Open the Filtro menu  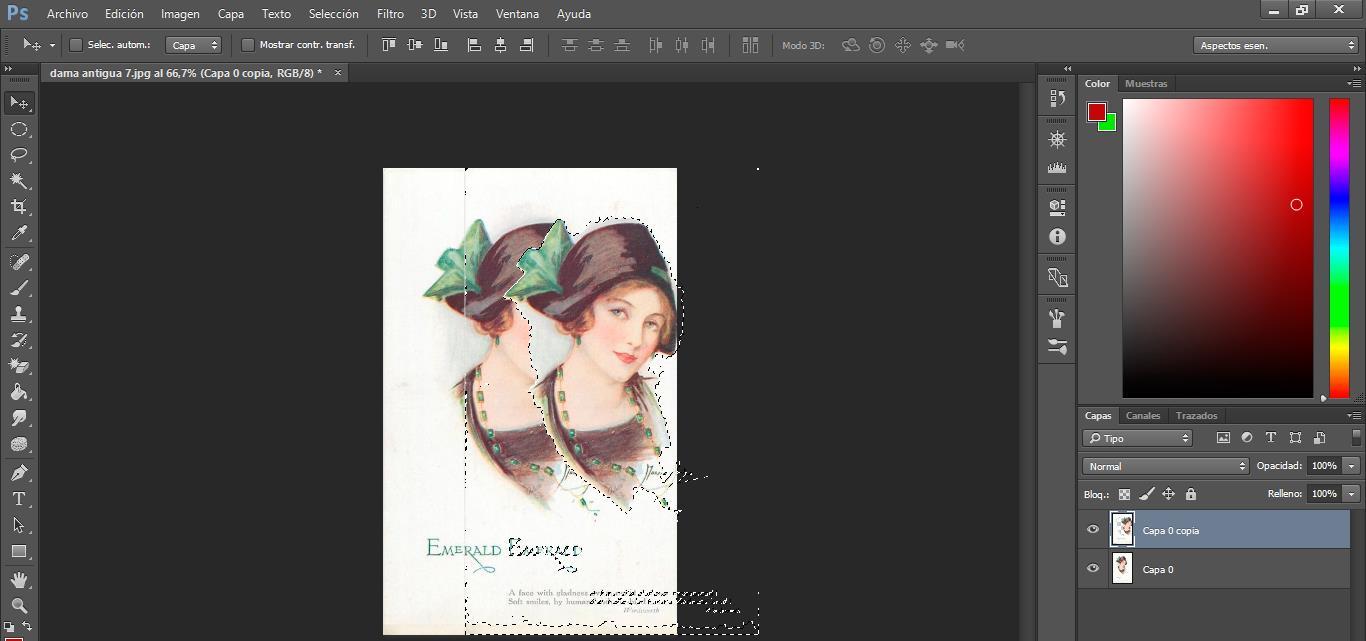coord(390,14)
